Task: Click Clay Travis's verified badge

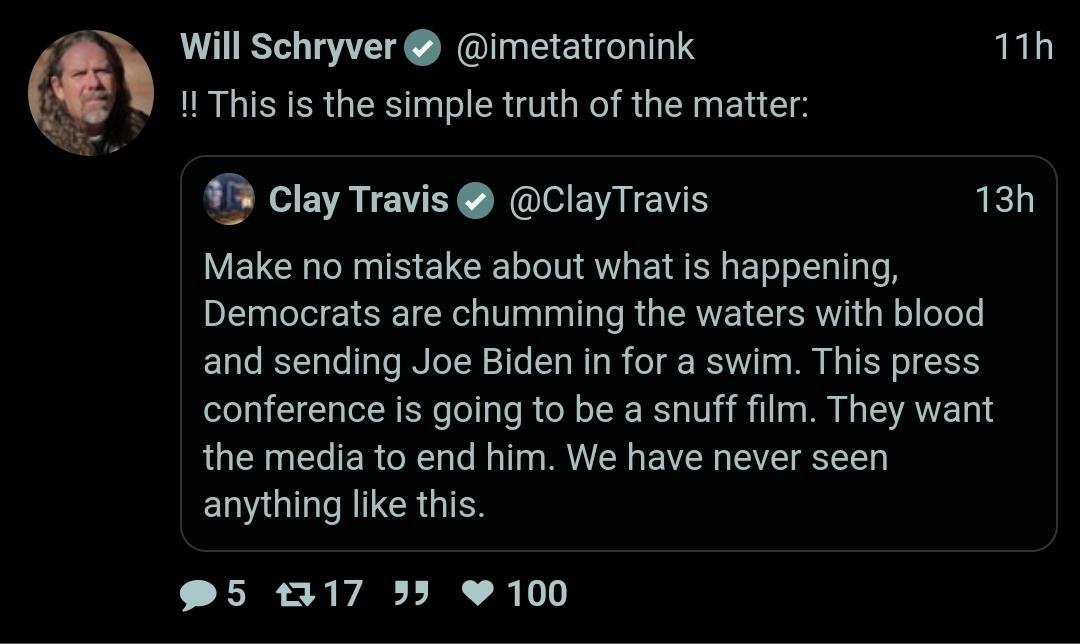Action: 476,201
